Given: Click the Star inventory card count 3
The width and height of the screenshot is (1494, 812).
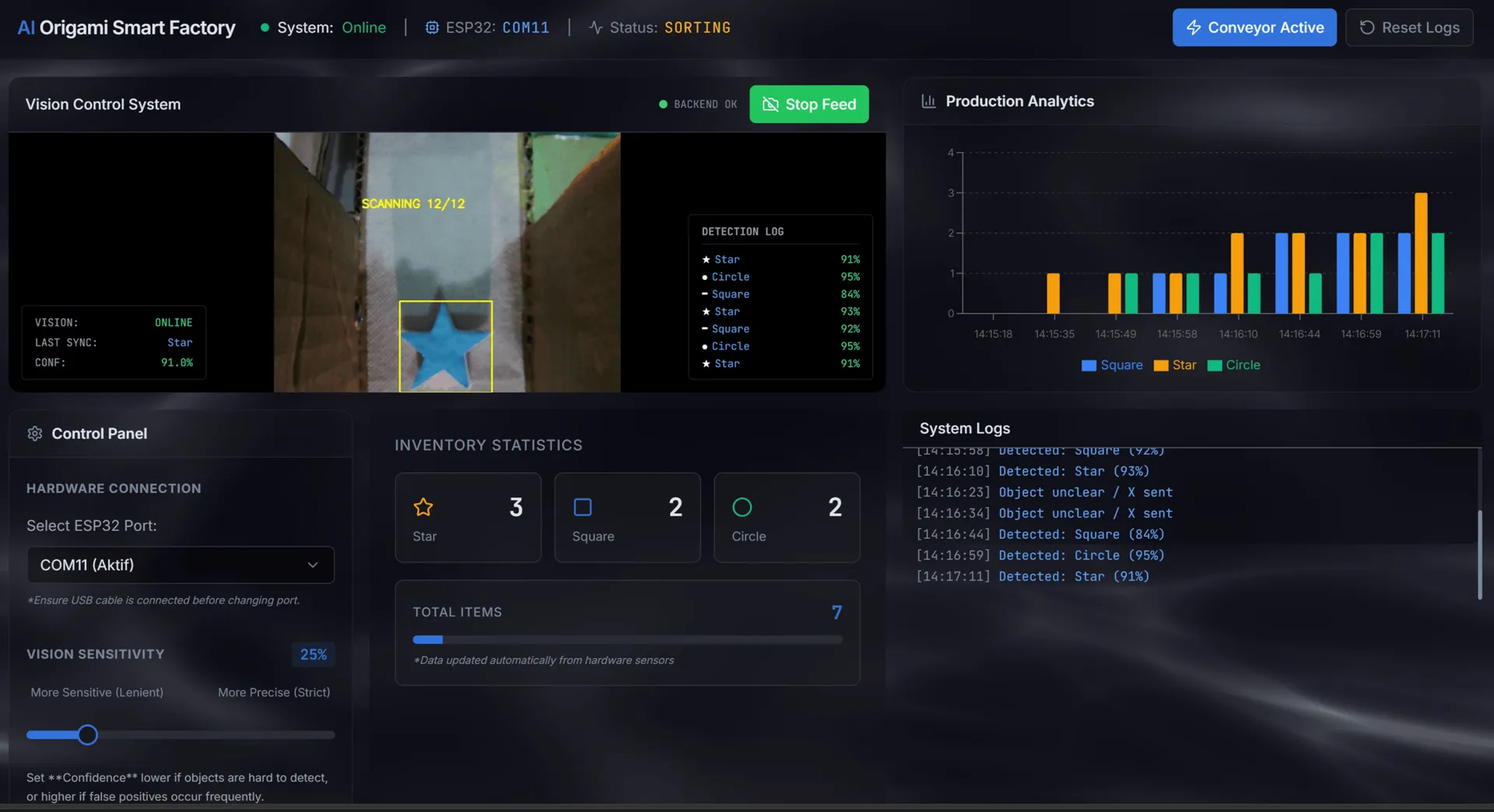Looking at the screenshot, I should (516, 507).
